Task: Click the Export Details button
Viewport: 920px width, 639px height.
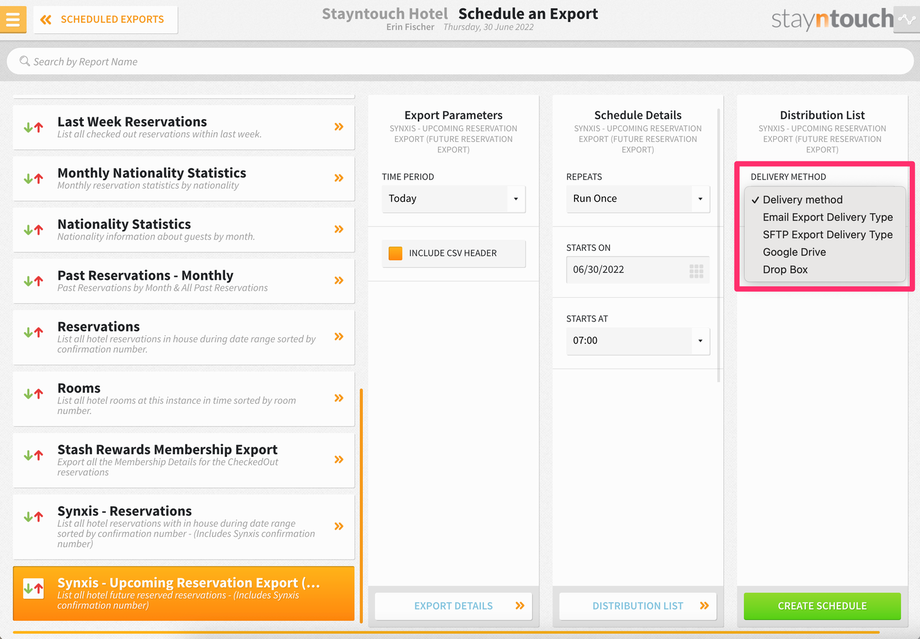Action: pos(454,606)
